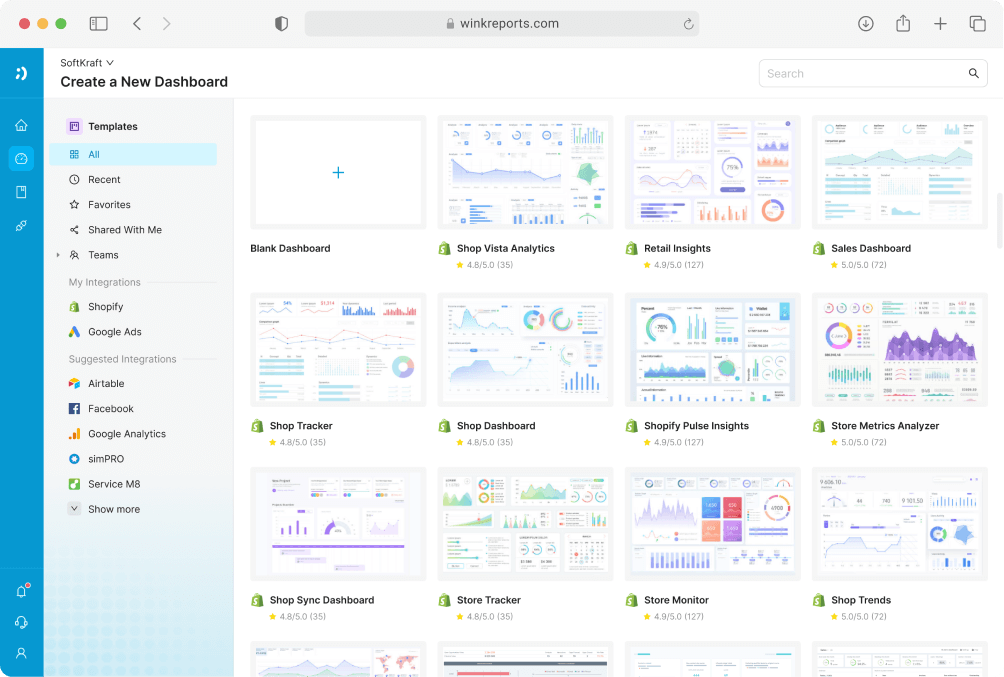This screenshot has height=677, width=1004.
Task: Click the Shop Trends title
Action: (x=861, y=600)
